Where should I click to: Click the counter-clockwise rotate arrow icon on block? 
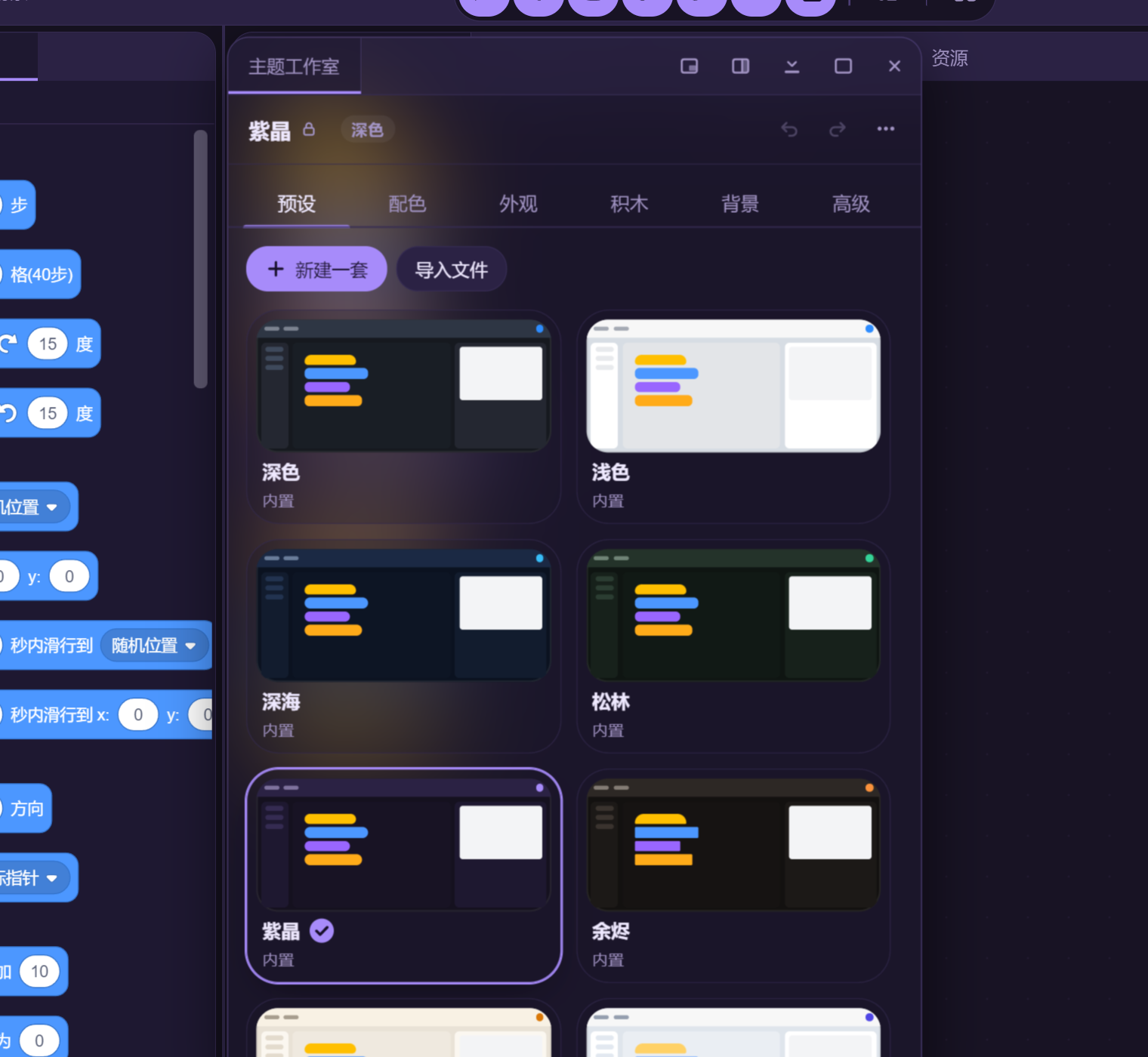(8, 414)
